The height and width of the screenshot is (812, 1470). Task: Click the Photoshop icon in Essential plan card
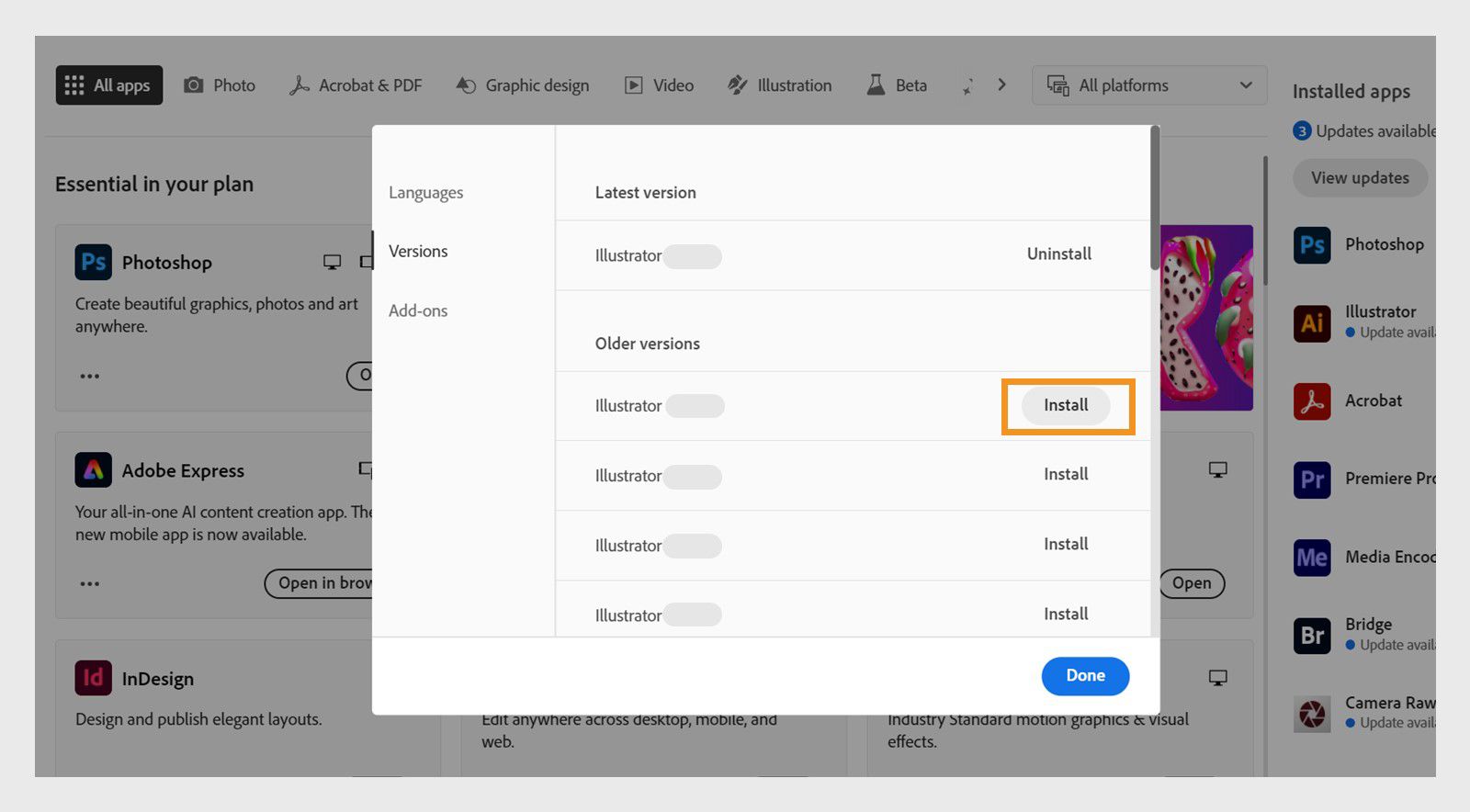(x=94, y=263)
